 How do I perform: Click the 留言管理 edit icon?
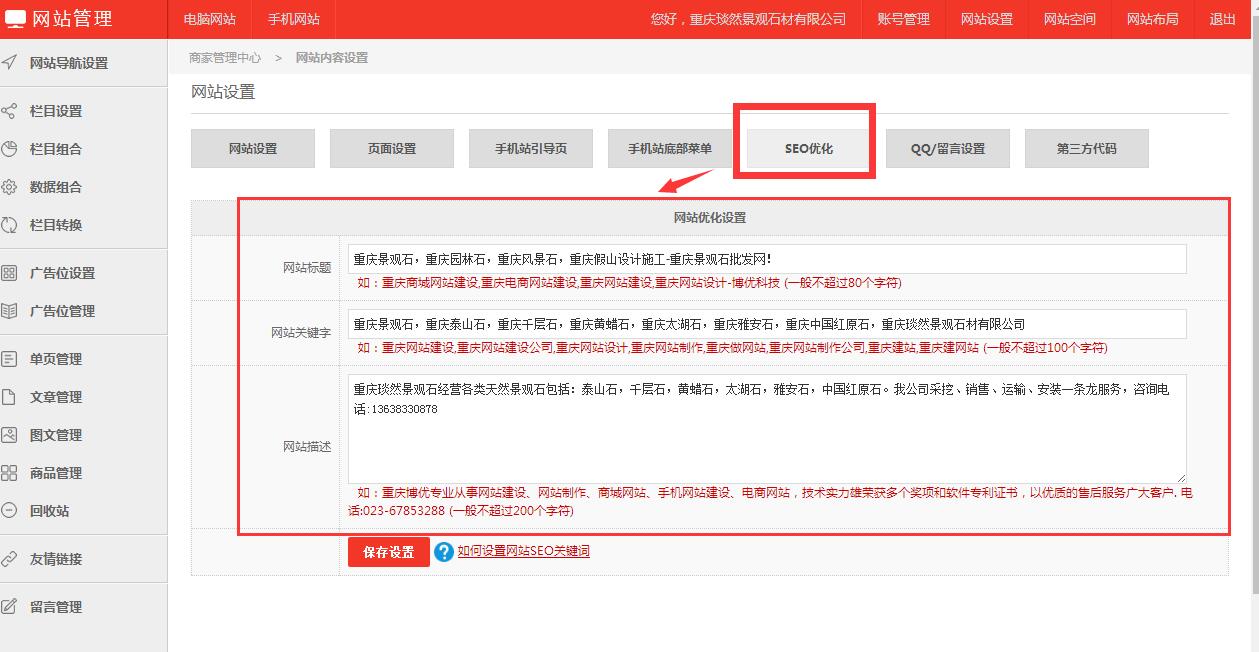(x=9, y=607)
